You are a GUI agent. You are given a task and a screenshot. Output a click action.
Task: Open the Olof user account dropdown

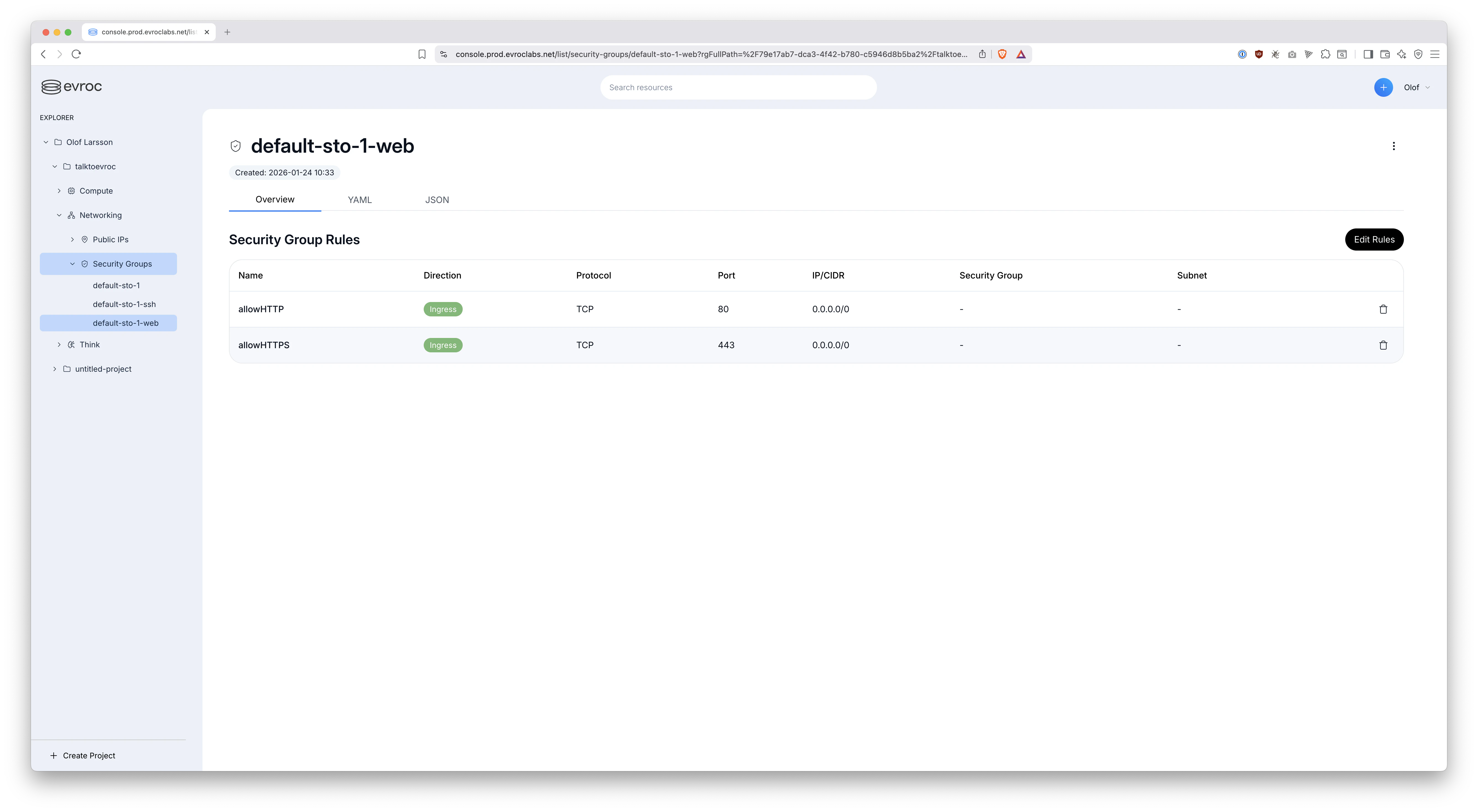coord(1416,87)
